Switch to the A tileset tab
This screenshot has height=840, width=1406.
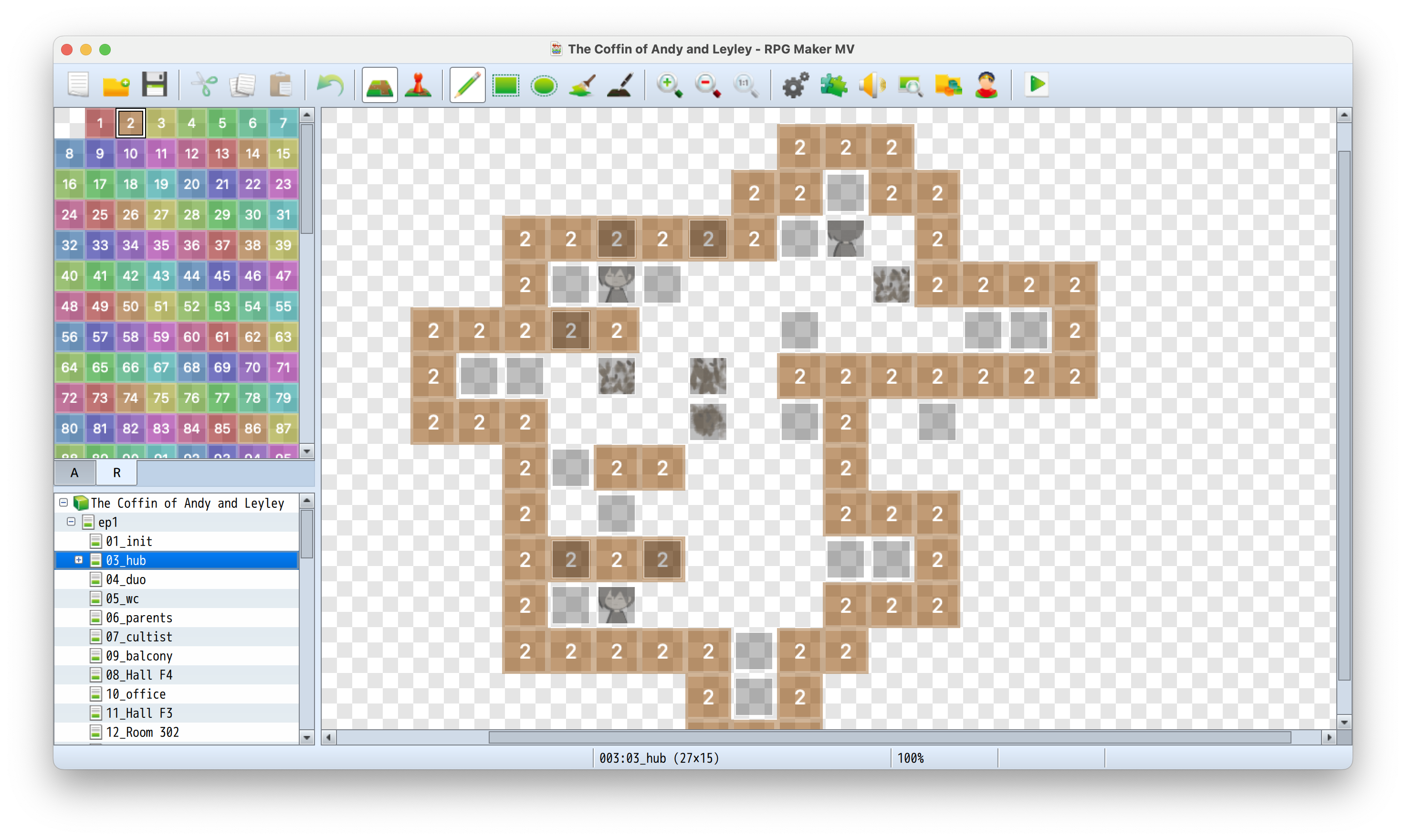[x=74, y=472]
